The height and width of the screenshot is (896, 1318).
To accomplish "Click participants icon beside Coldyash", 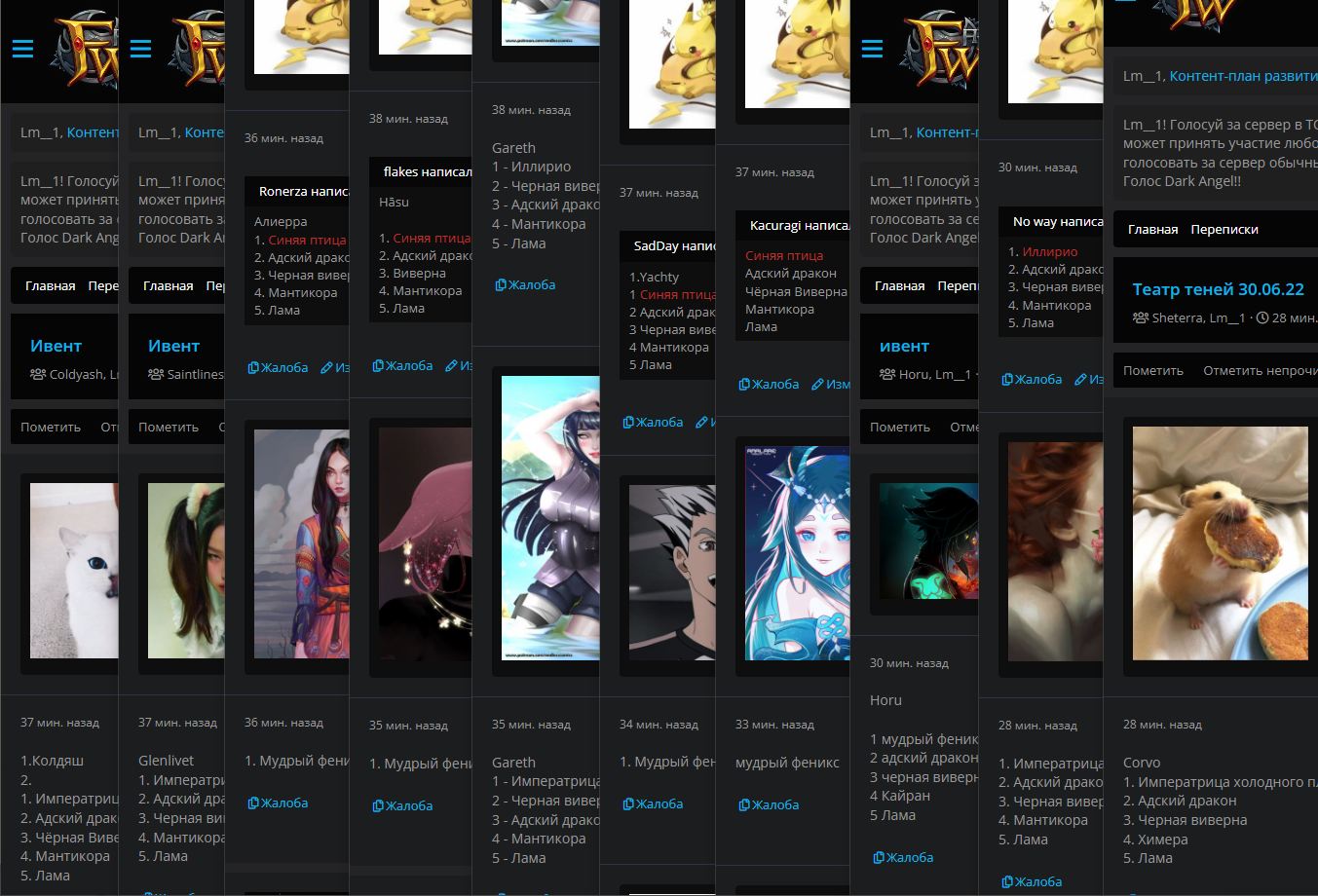I will 38,374.
